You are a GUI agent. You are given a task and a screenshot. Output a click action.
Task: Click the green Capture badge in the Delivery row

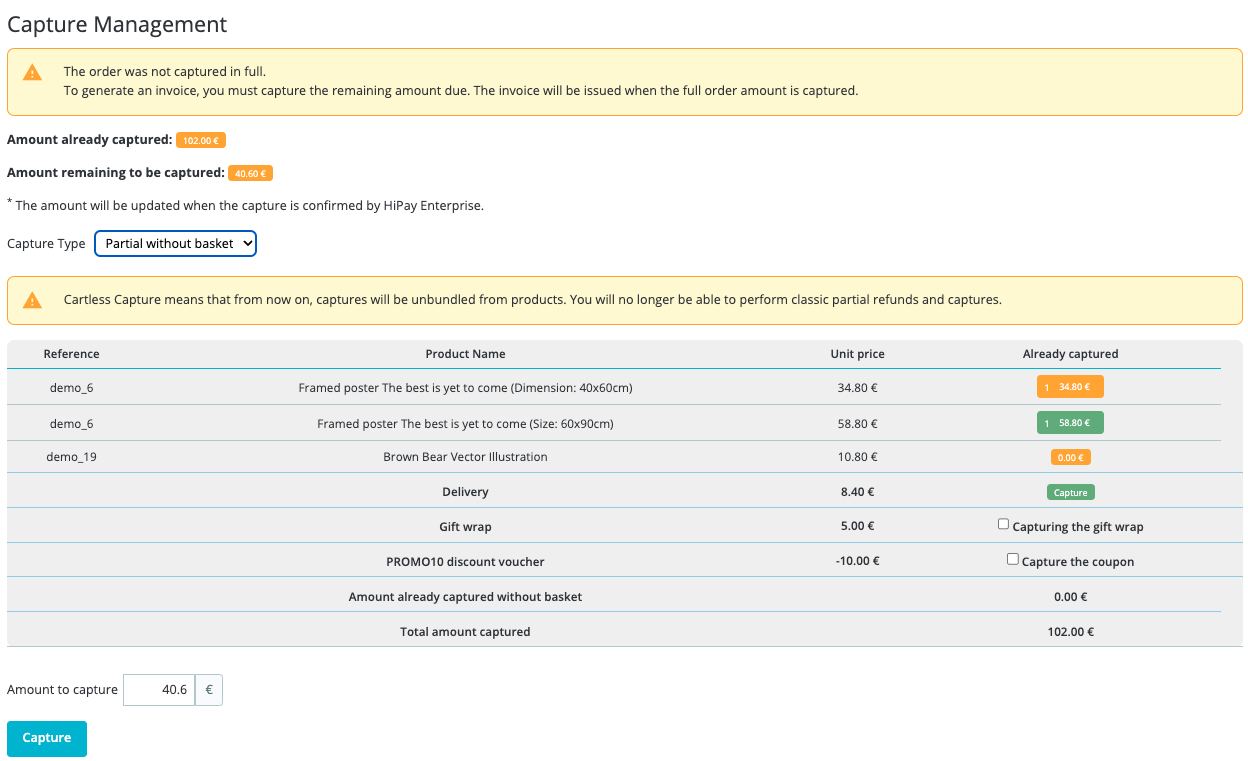(1070, 492)
